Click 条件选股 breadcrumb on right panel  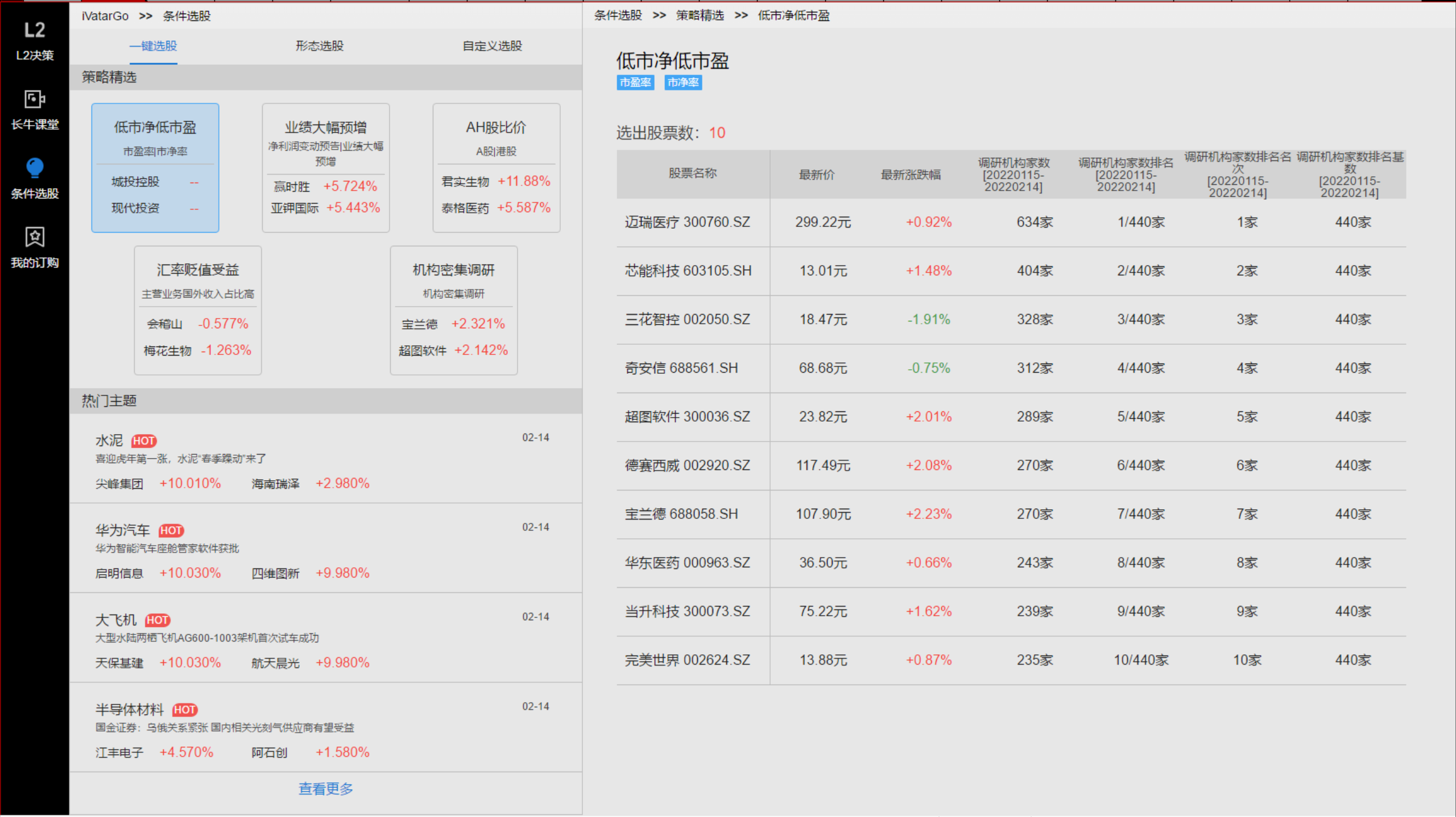(x=617, y=16)
